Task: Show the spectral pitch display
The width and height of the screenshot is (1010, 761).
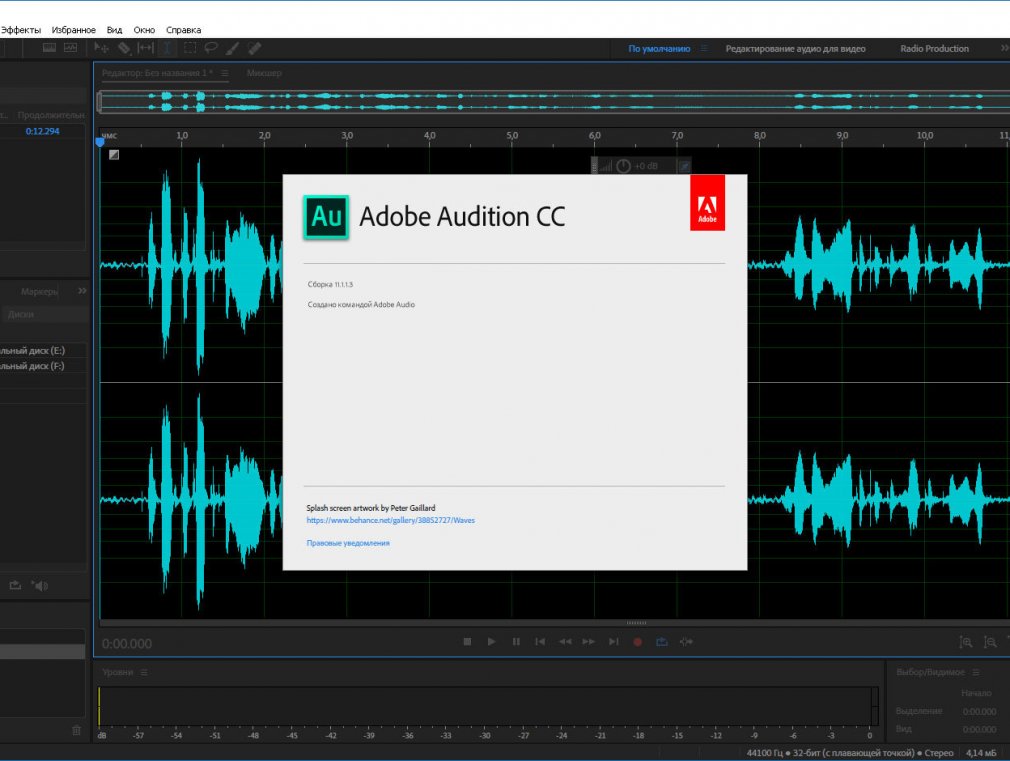Action: [70, 48]
